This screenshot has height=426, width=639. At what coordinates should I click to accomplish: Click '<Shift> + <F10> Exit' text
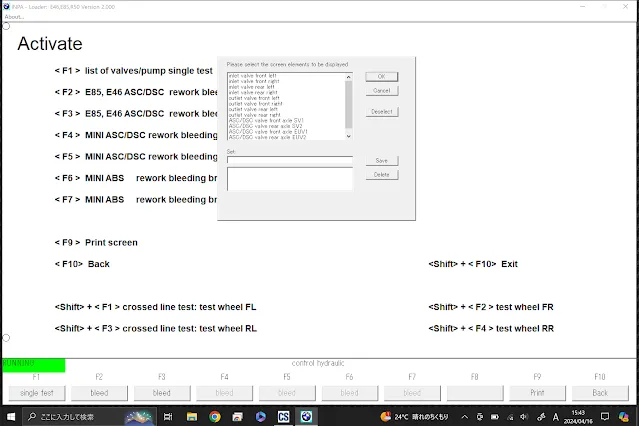pyautogui.click(x=473, y=264)
